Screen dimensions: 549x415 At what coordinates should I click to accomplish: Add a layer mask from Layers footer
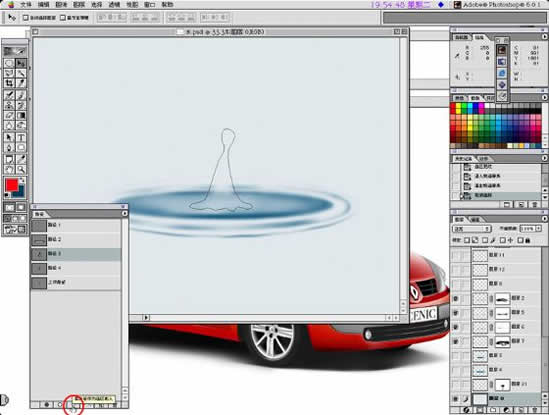[x=480, y=410]
